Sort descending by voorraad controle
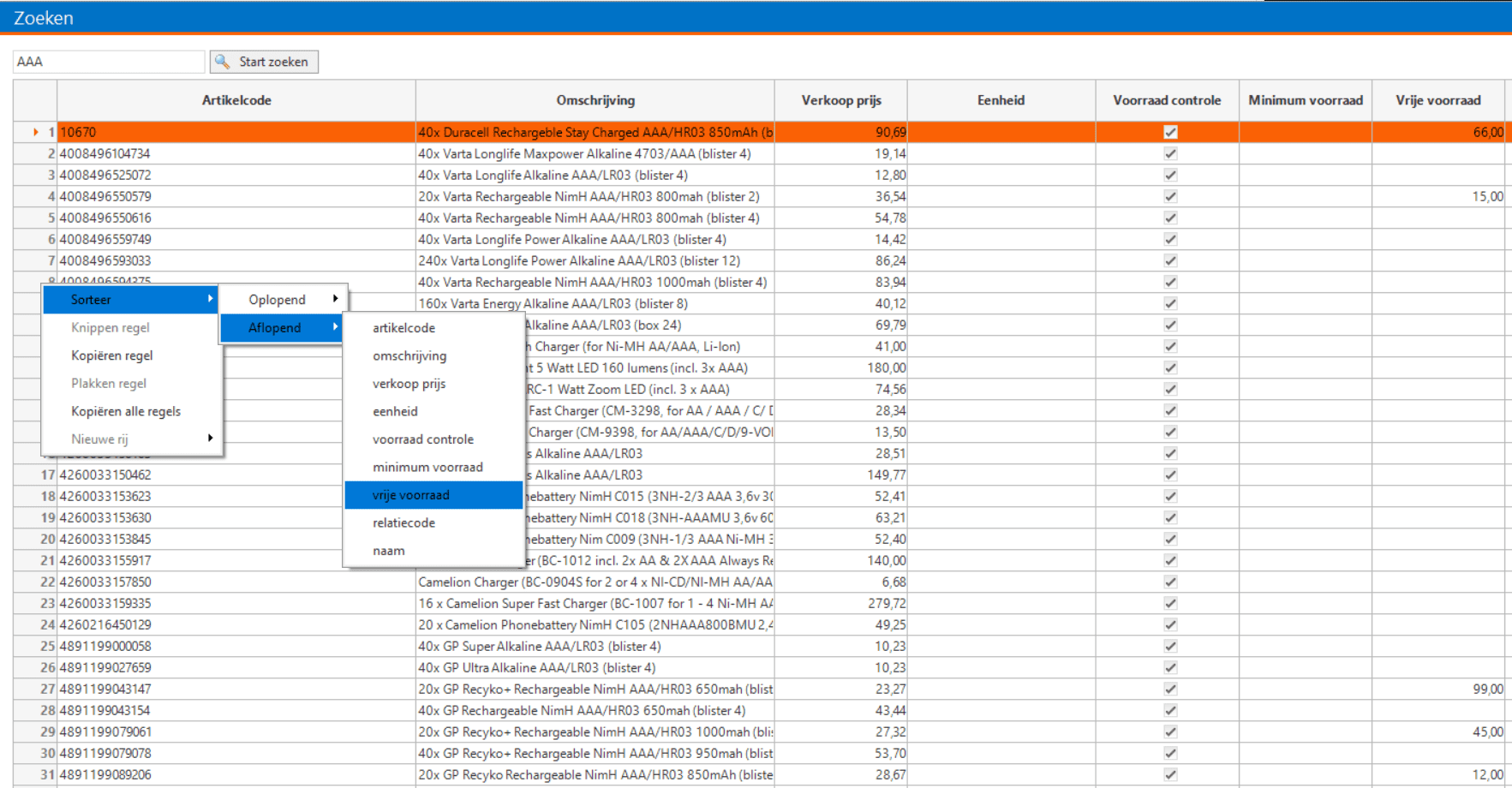 pyautogui.click(x=433, y=439)
